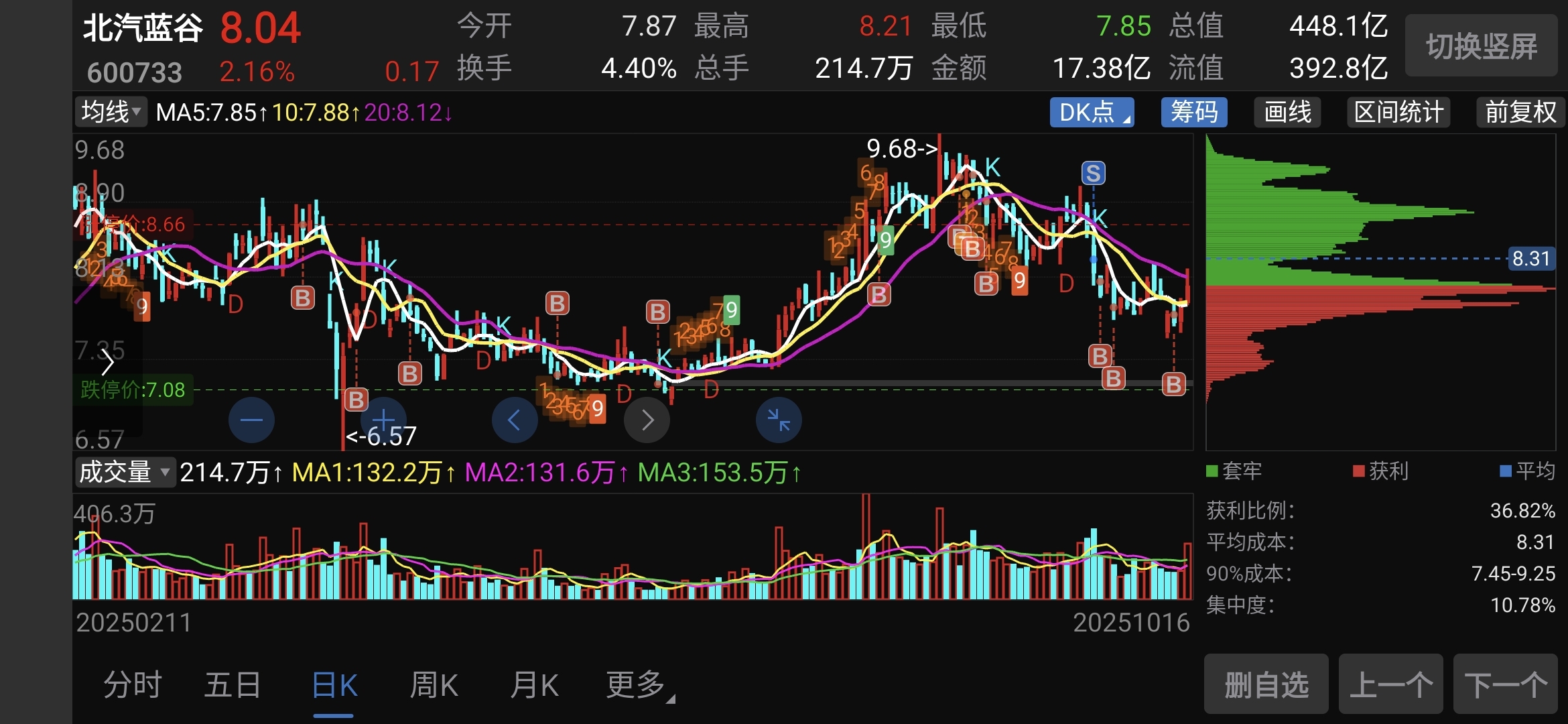
Task: Click the collapse fullscreen arrows icon
Action: (x=779, y=420)
